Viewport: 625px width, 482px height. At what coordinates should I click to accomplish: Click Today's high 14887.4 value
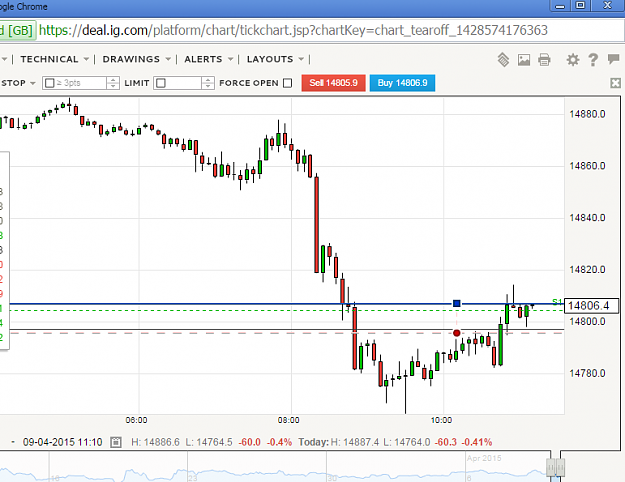click(x=355, y=442)
